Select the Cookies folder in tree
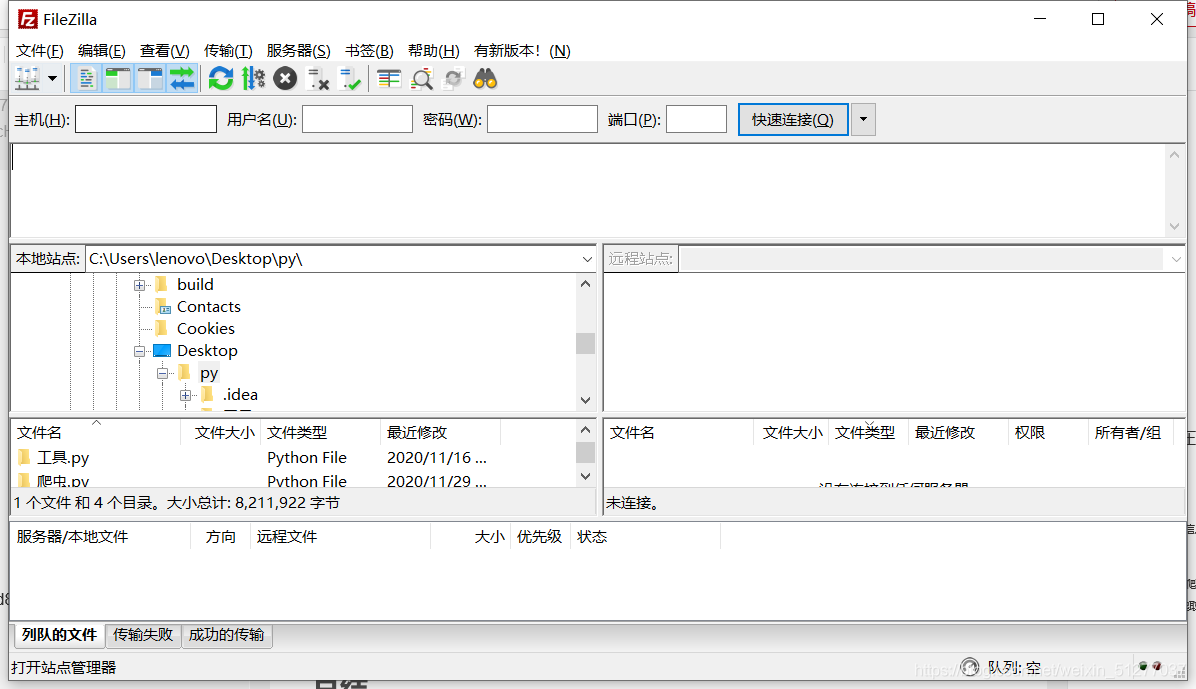This screenshot has width=1196, height=689. (x=206, y=329)
